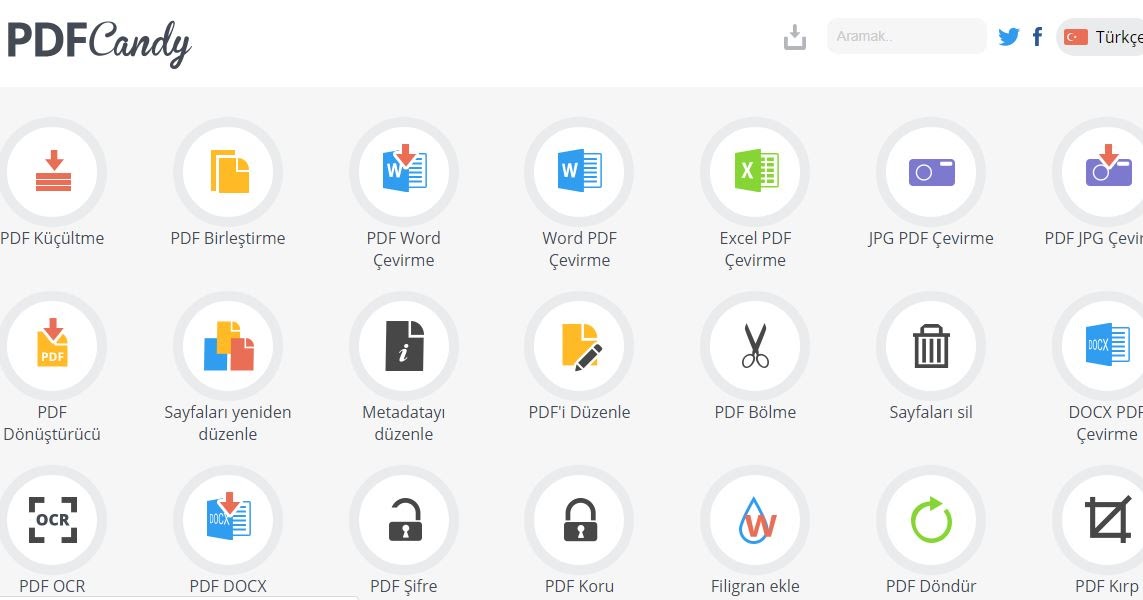Open the Twitter bird icon
1143x600 pixels.
[x=1009, y=36]
